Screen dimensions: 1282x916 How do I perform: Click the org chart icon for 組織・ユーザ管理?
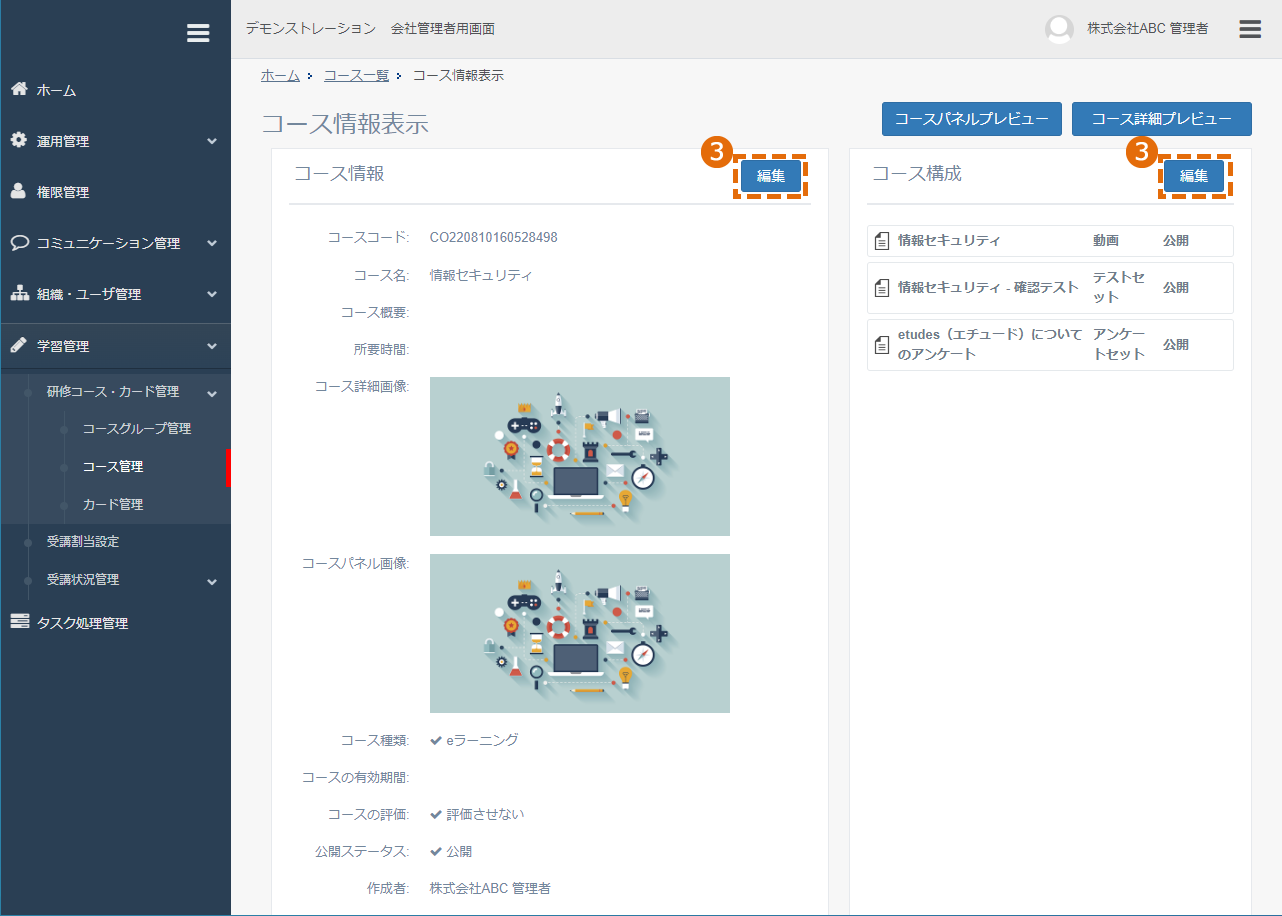coord(19,294)
